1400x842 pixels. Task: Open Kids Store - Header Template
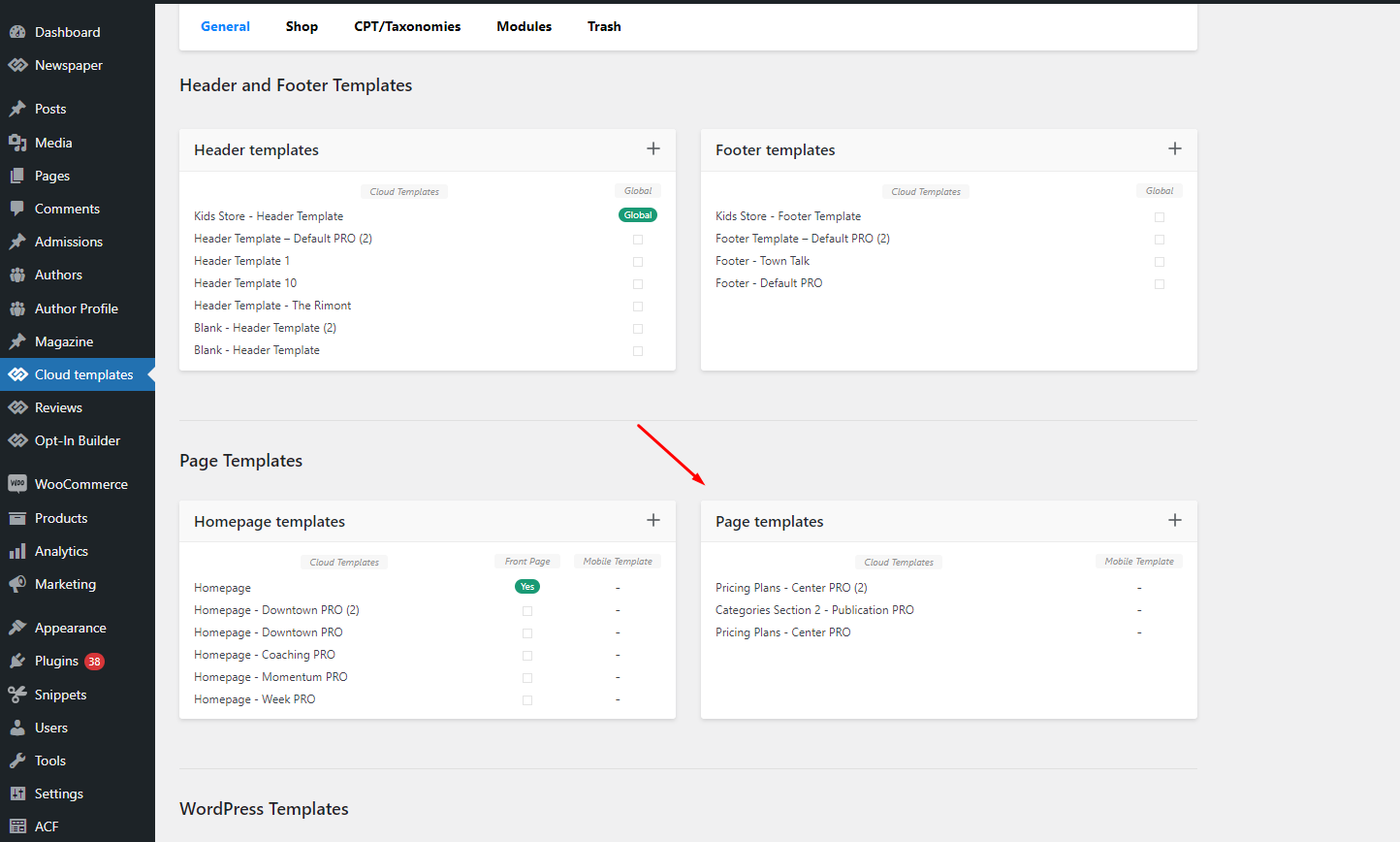269,216
